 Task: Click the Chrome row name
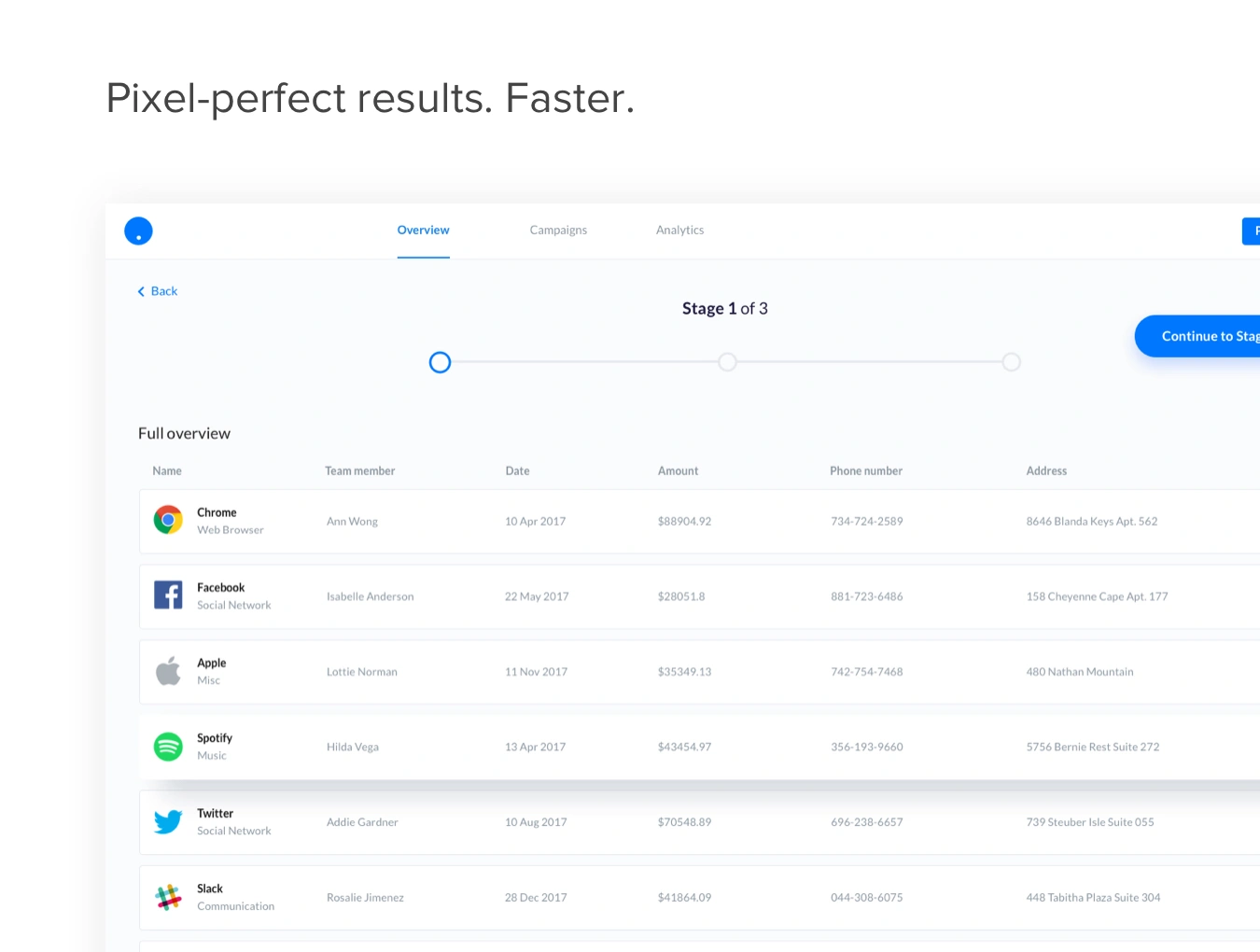tap(217, 512)
